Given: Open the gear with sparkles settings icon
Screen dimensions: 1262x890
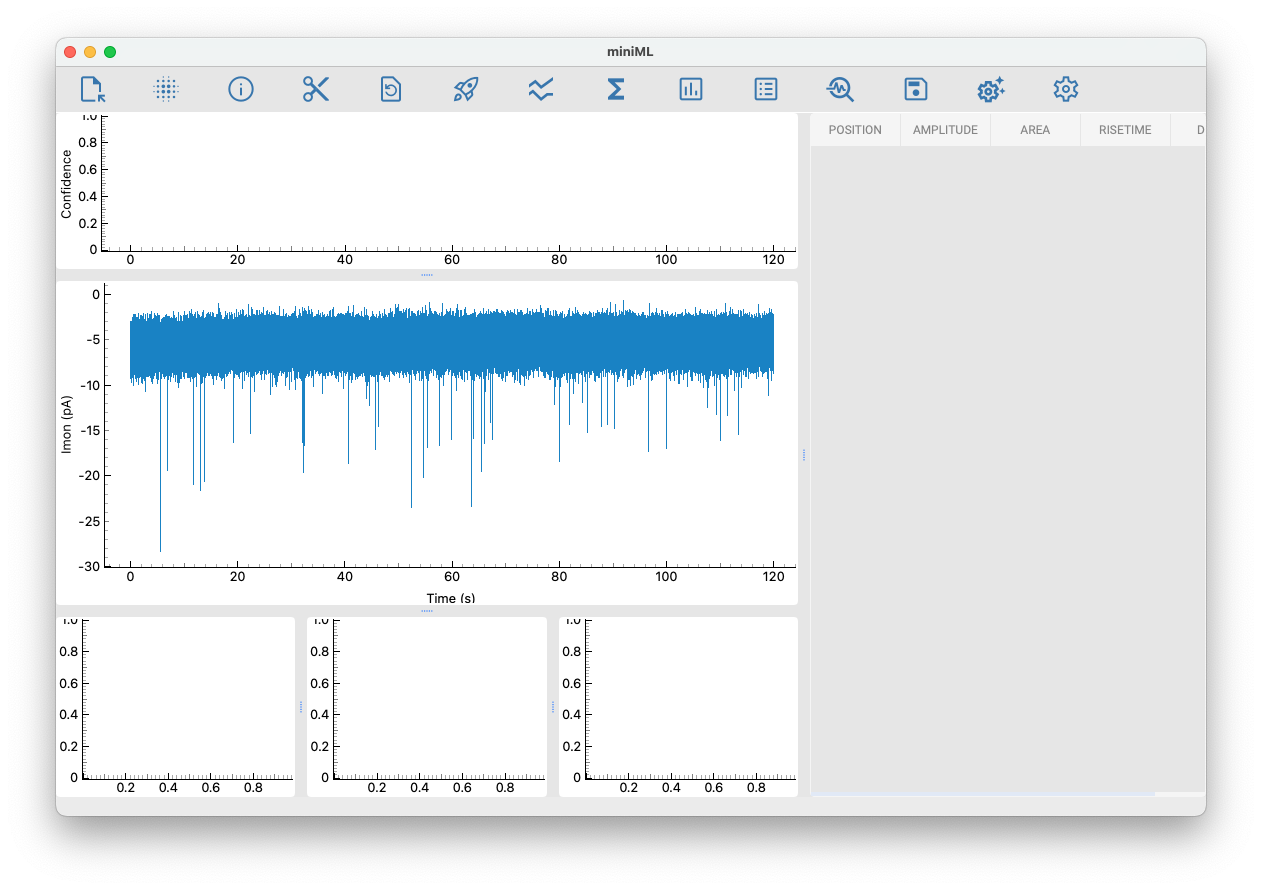Looking at the screenshot, I should point(990,89).
